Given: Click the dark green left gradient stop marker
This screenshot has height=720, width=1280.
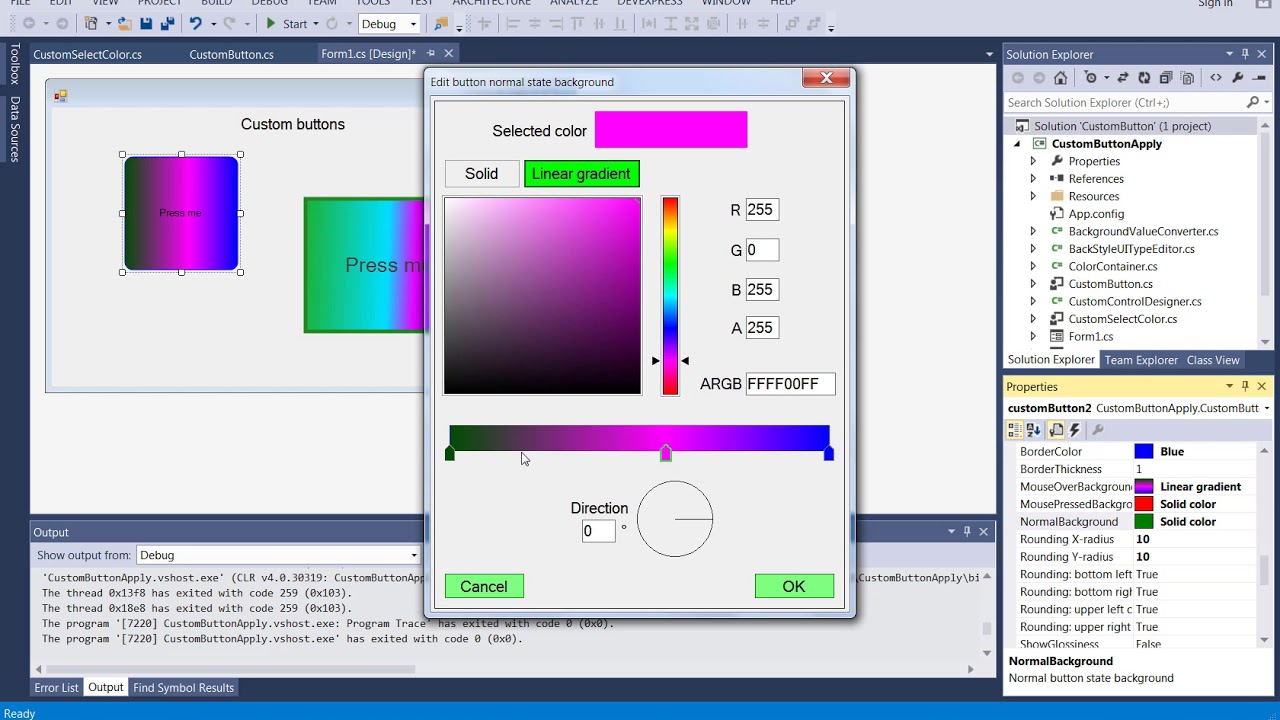Looking at the screenshot, I should 450,454.
